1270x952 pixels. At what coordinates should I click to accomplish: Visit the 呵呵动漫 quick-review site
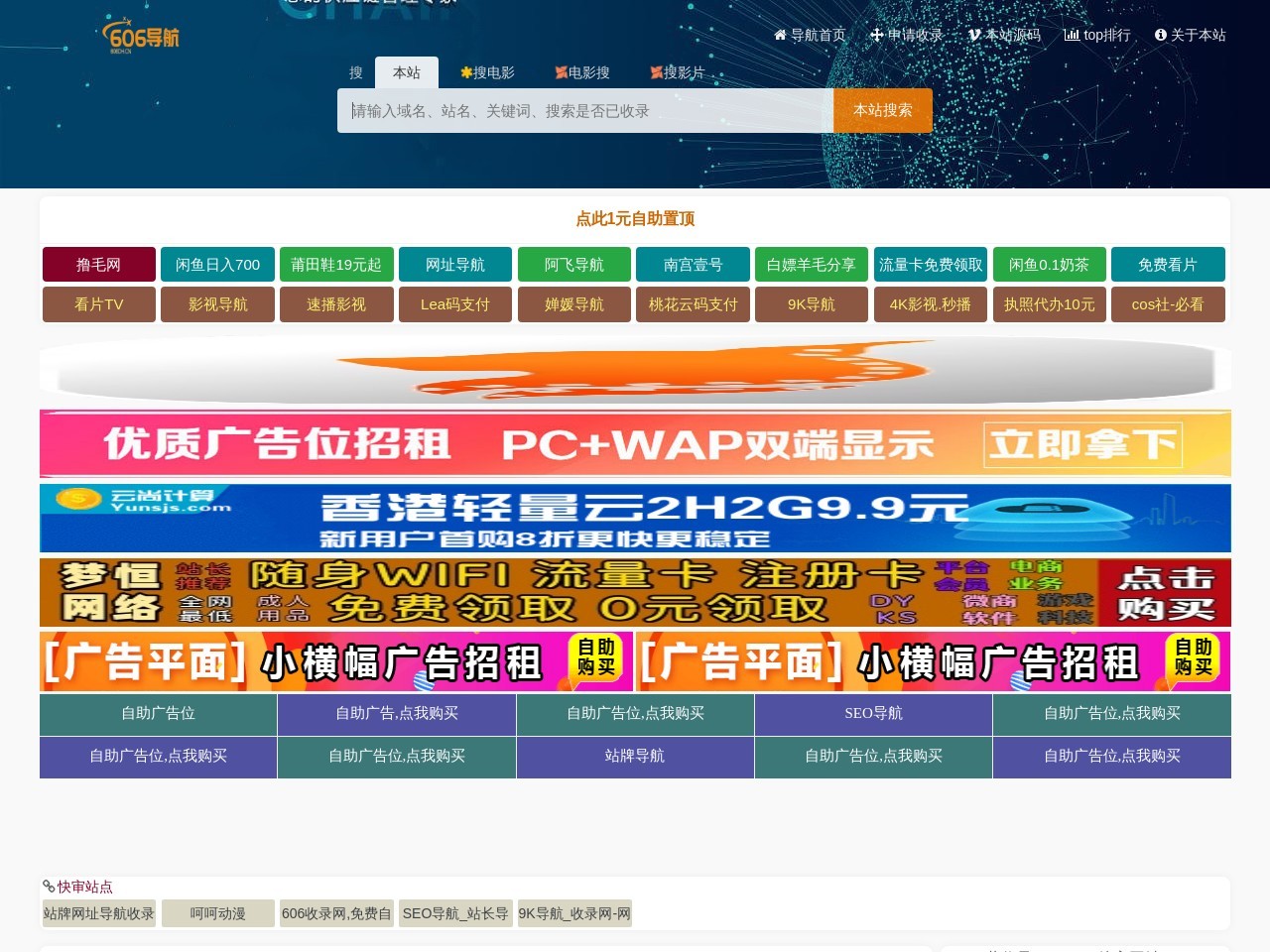pos(217,913)
